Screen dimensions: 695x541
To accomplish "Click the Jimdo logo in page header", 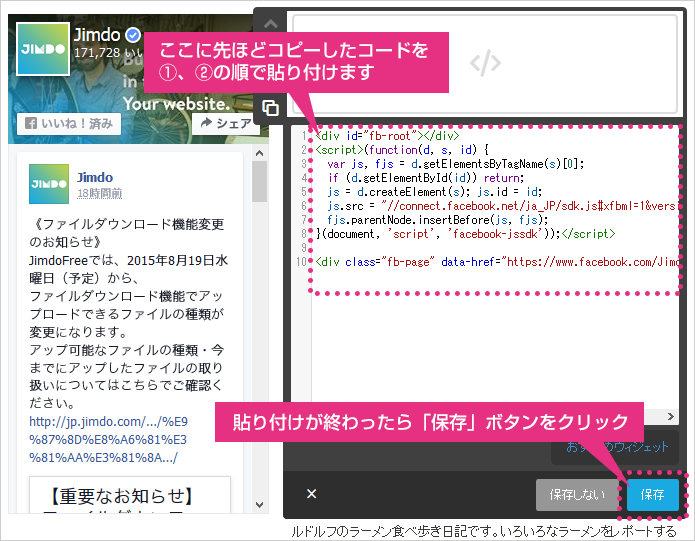I will [x=43, y=49].
